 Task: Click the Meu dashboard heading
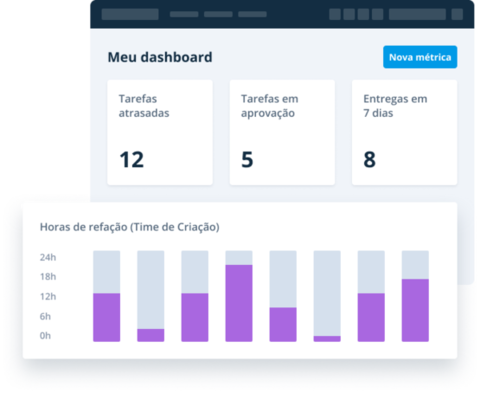[x=160, y=57]
